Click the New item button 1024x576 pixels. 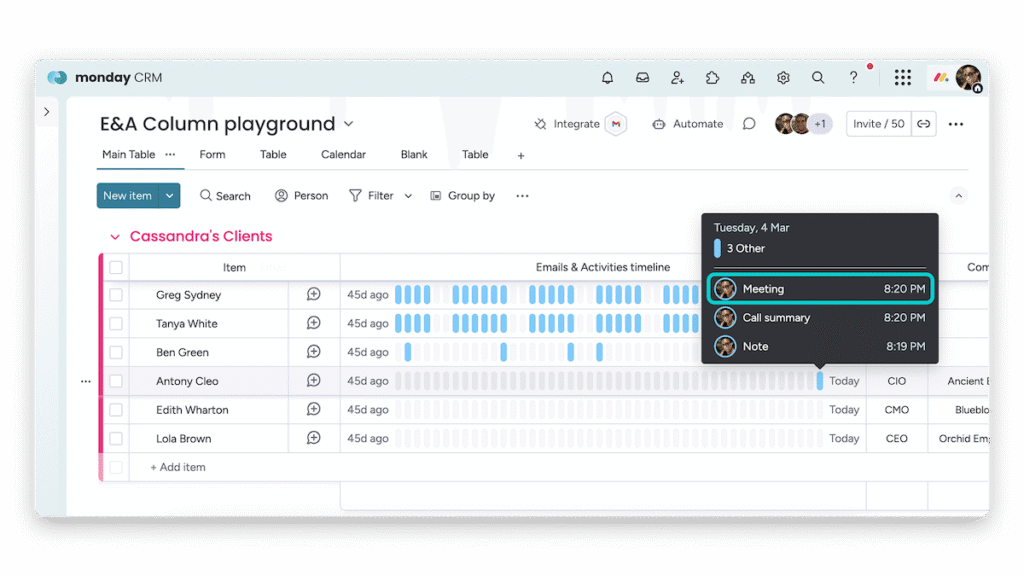127,196
